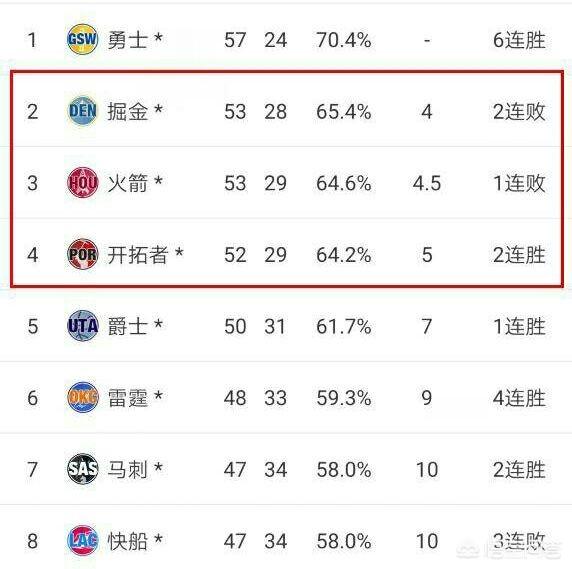The height and width of the screenshot is (569, 572).
Task: Open the 勇士 team name link
Action: coord(128,40)
